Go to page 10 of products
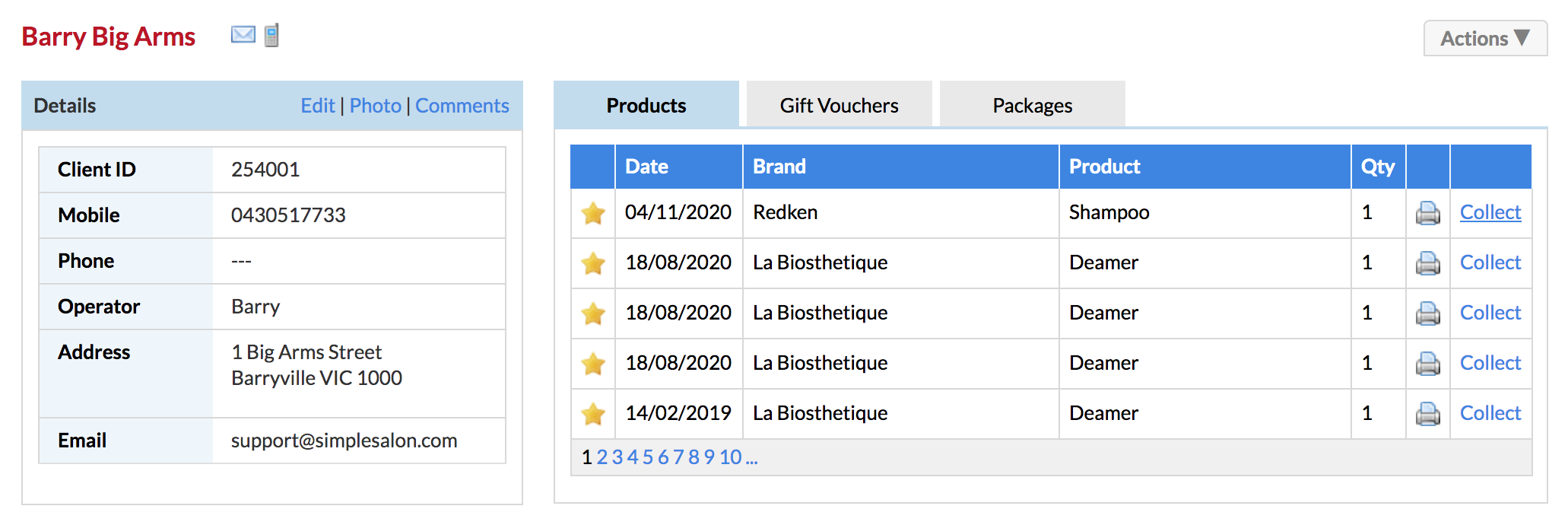 coord(731,457)
